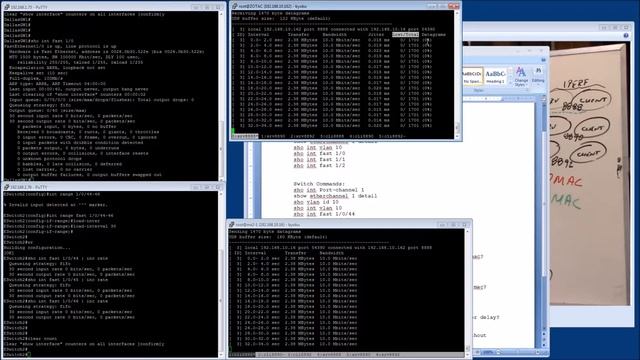Apply the Heading 1 style in Word

click(x=495, y=76)
